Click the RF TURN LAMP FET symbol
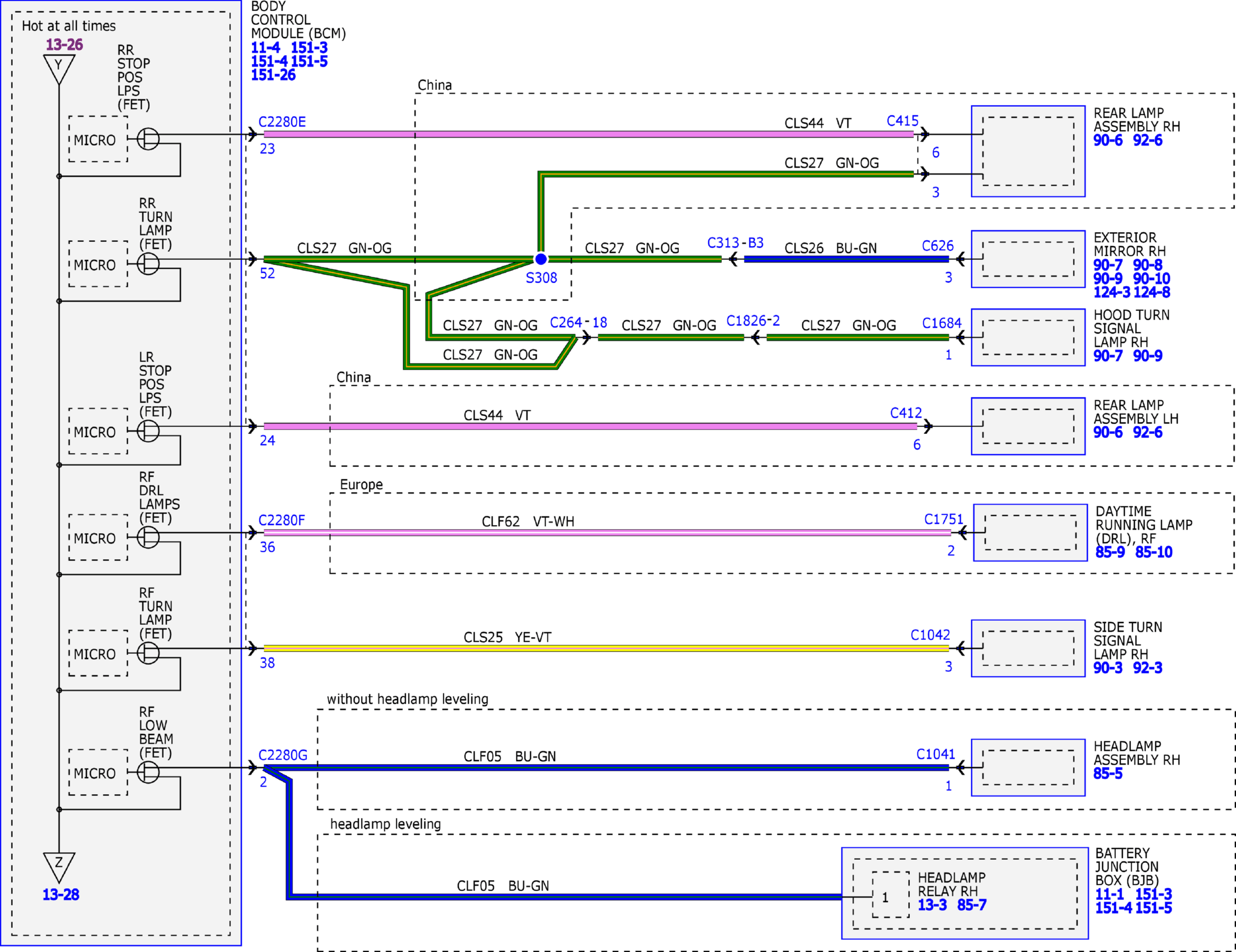 (148, 653)
